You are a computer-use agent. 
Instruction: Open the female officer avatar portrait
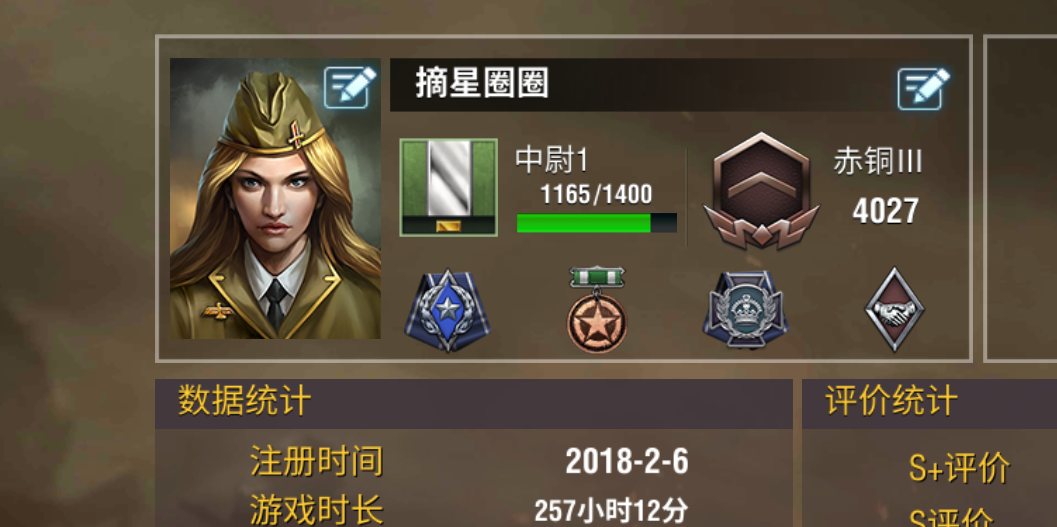coord(275,198)
